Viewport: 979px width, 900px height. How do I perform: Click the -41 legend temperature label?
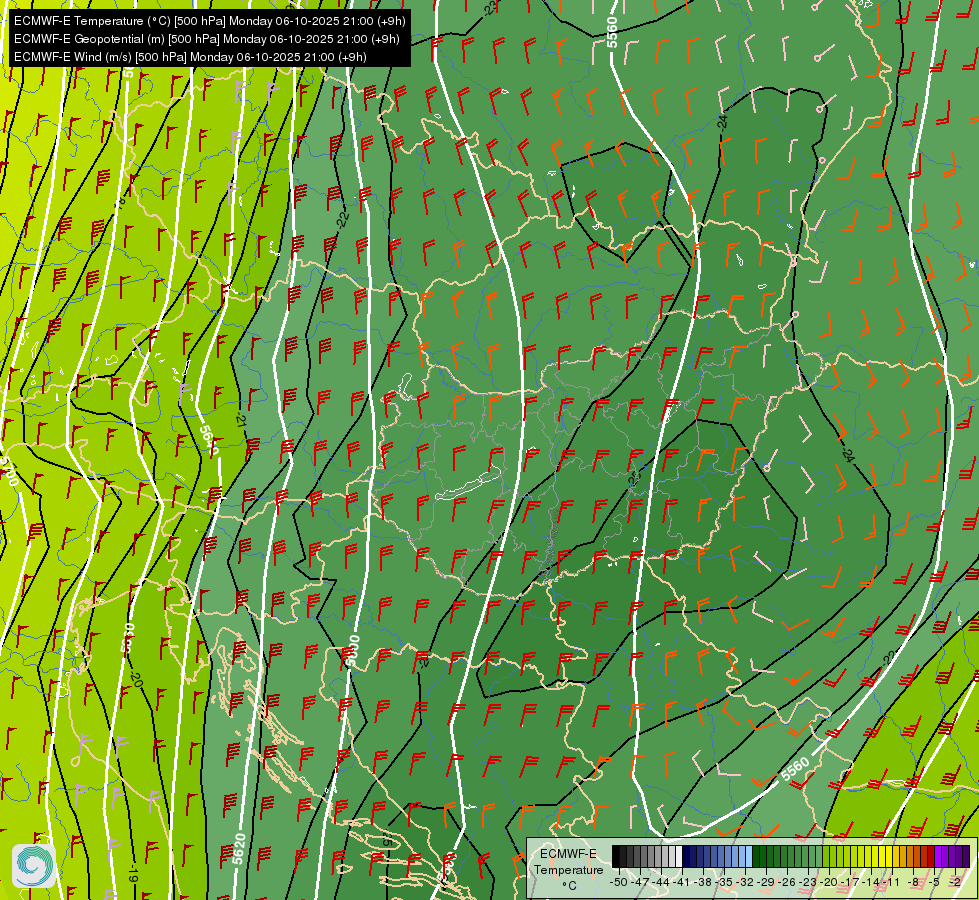click(681, 882)
